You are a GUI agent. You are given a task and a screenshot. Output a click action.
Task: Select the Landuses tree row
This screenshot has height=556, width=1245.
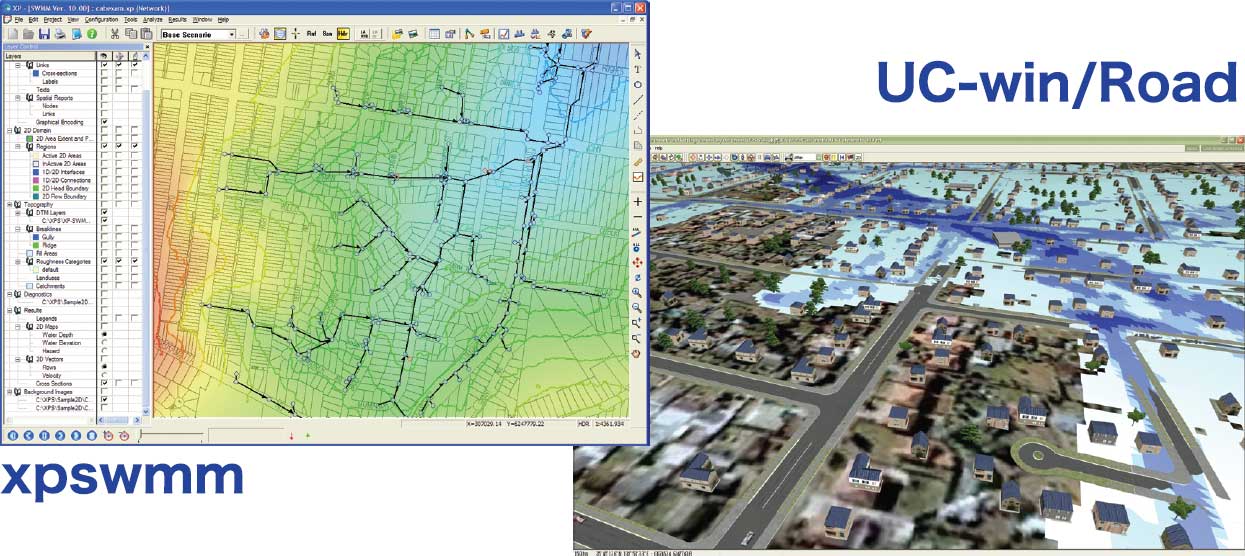[50, 277]
